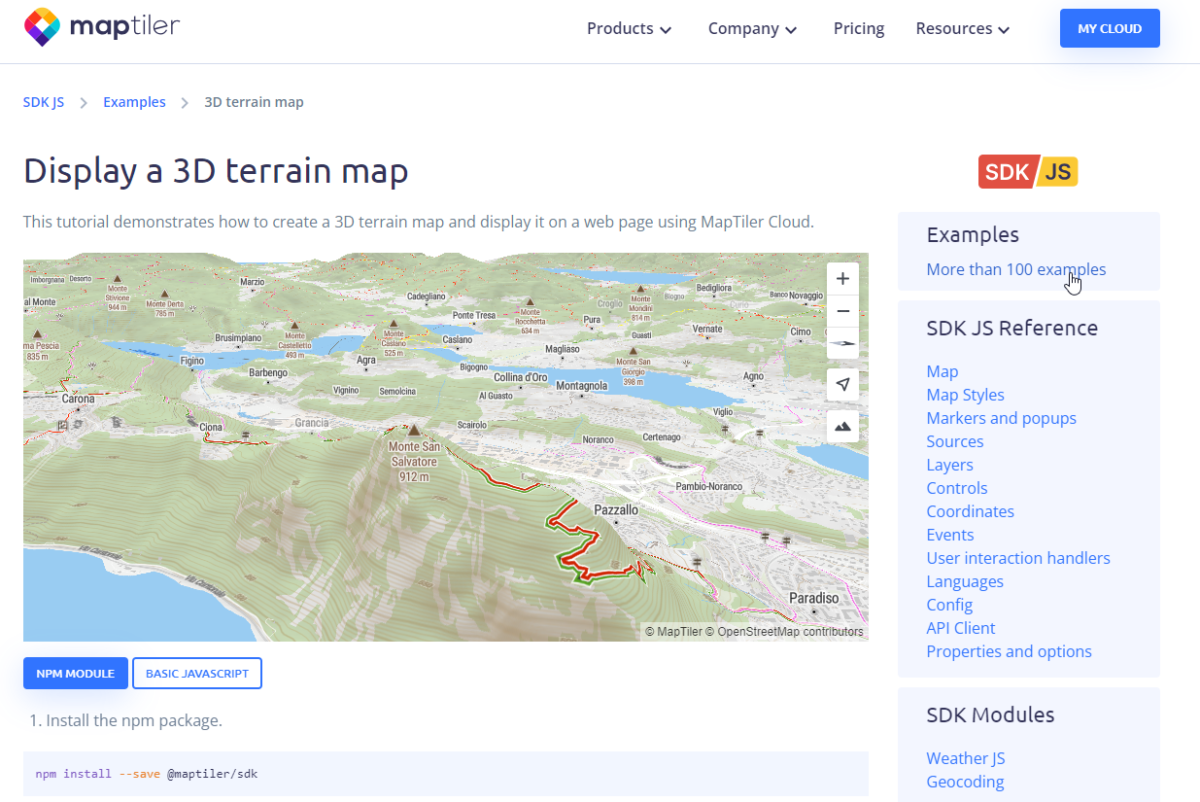The image size is (1200, 802).
Task: Open the Map Styles reference link
Action: click(964, 394)
